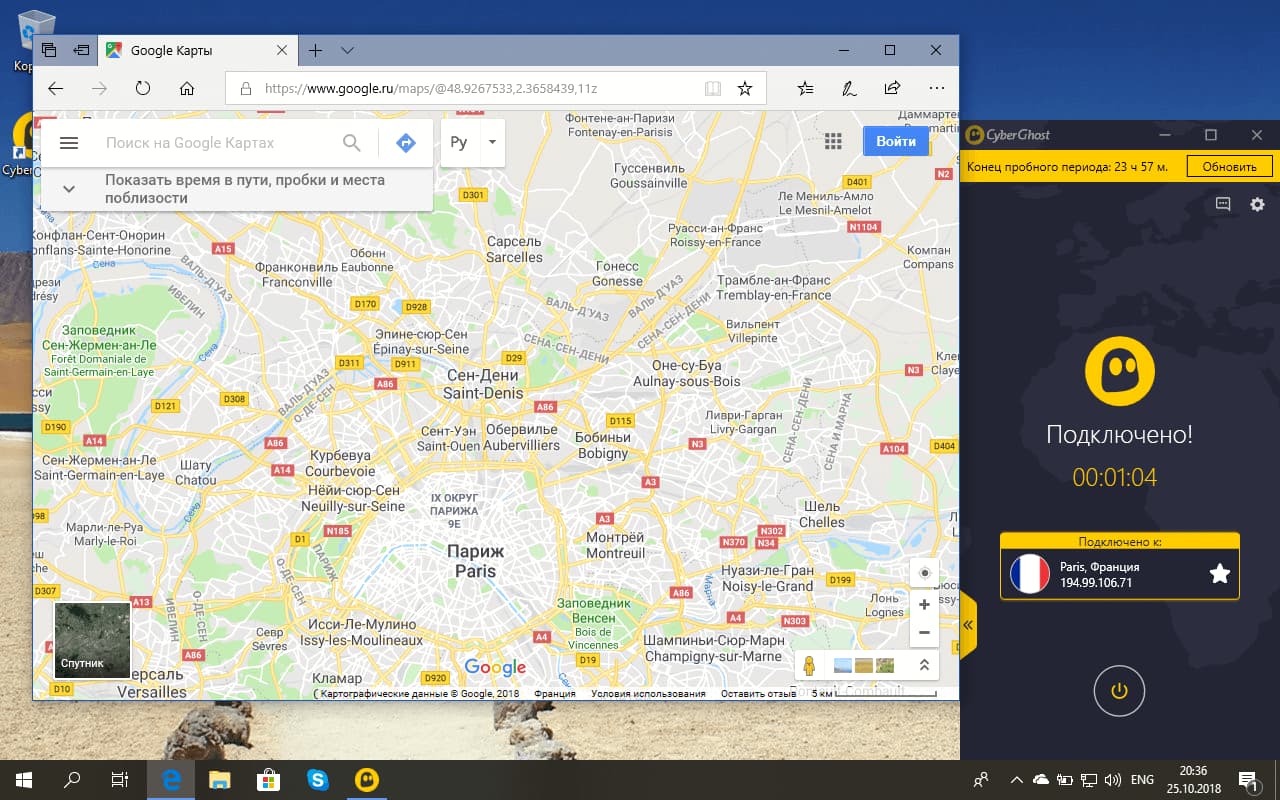1280x800 pixels.
Task: Switch map to Спутник satellite view
Action: click(x=92, y=640)
